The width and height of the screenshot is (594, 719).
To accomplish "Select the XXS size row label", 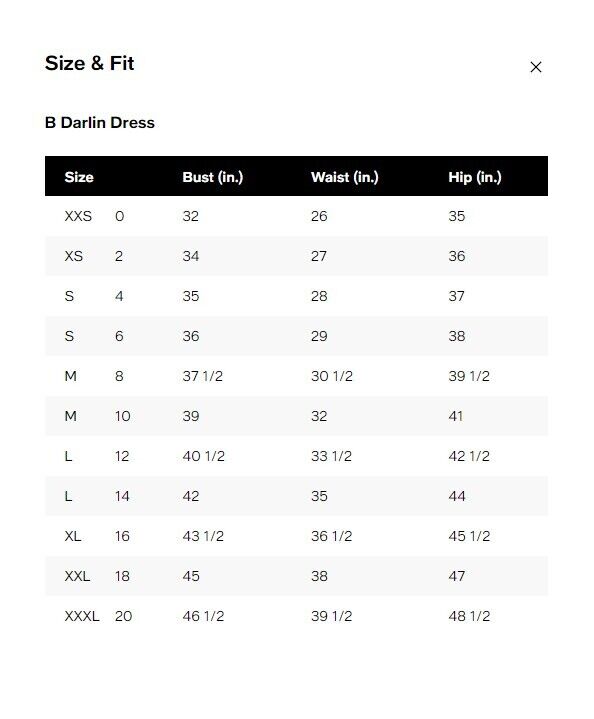I will coord(78,216).
